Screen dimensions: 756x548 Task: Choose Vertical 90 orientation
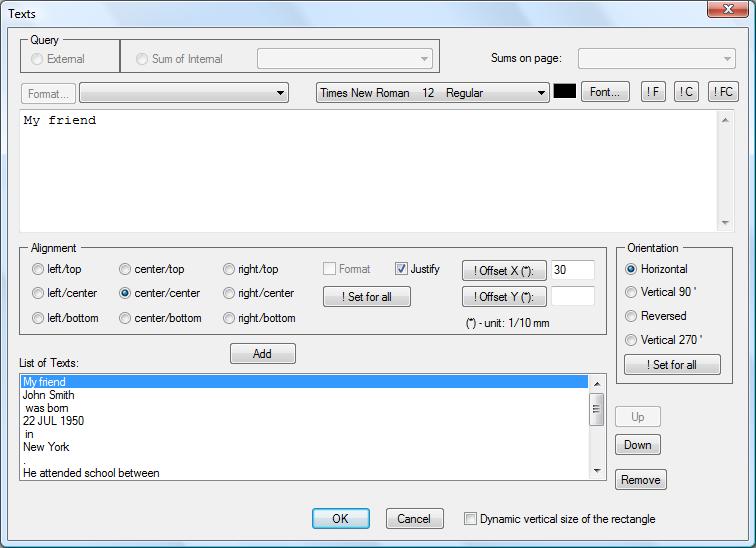point(631,292)
